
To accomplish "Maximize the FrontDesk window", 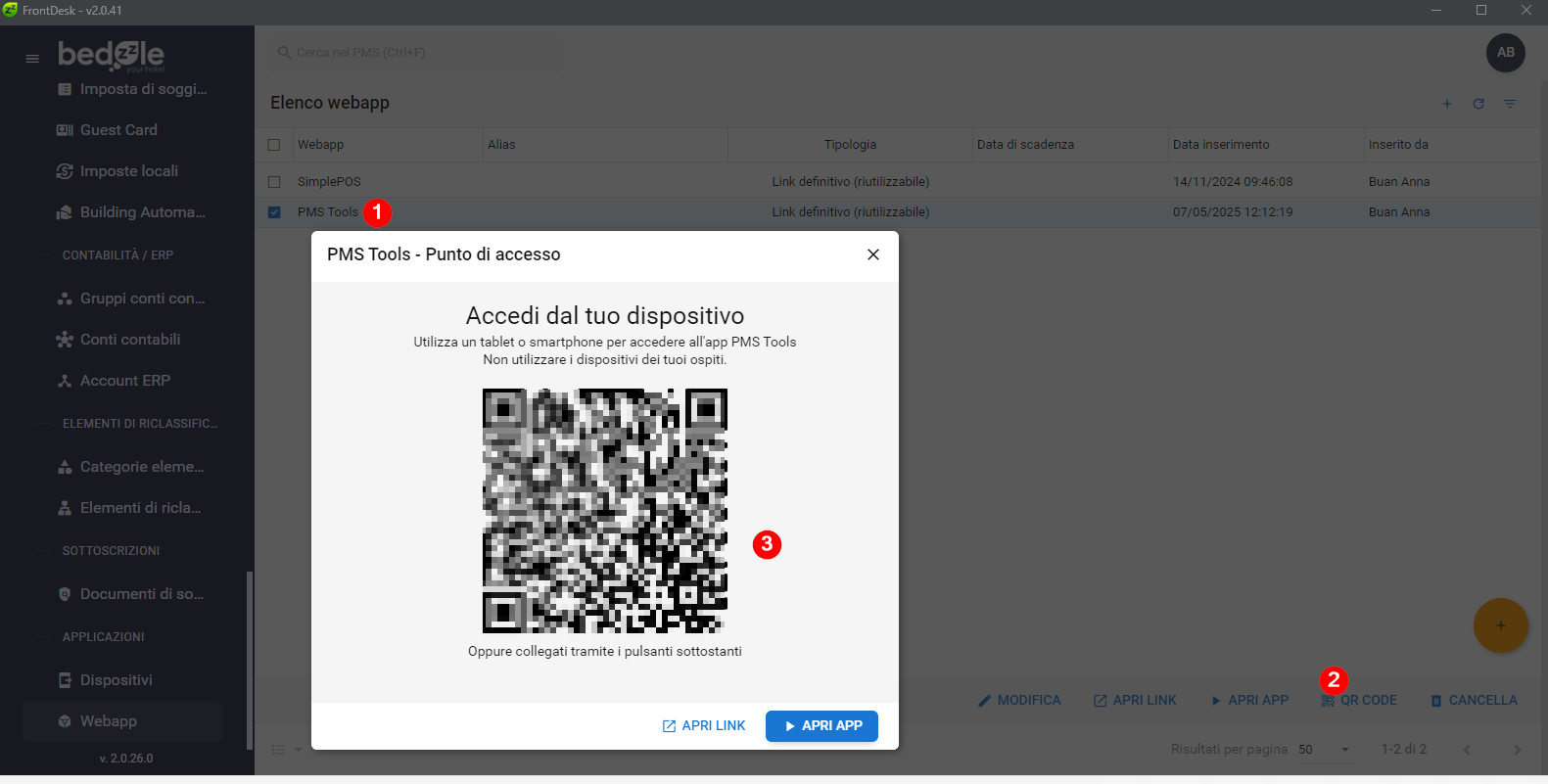I will click(x=1481, y=11).
